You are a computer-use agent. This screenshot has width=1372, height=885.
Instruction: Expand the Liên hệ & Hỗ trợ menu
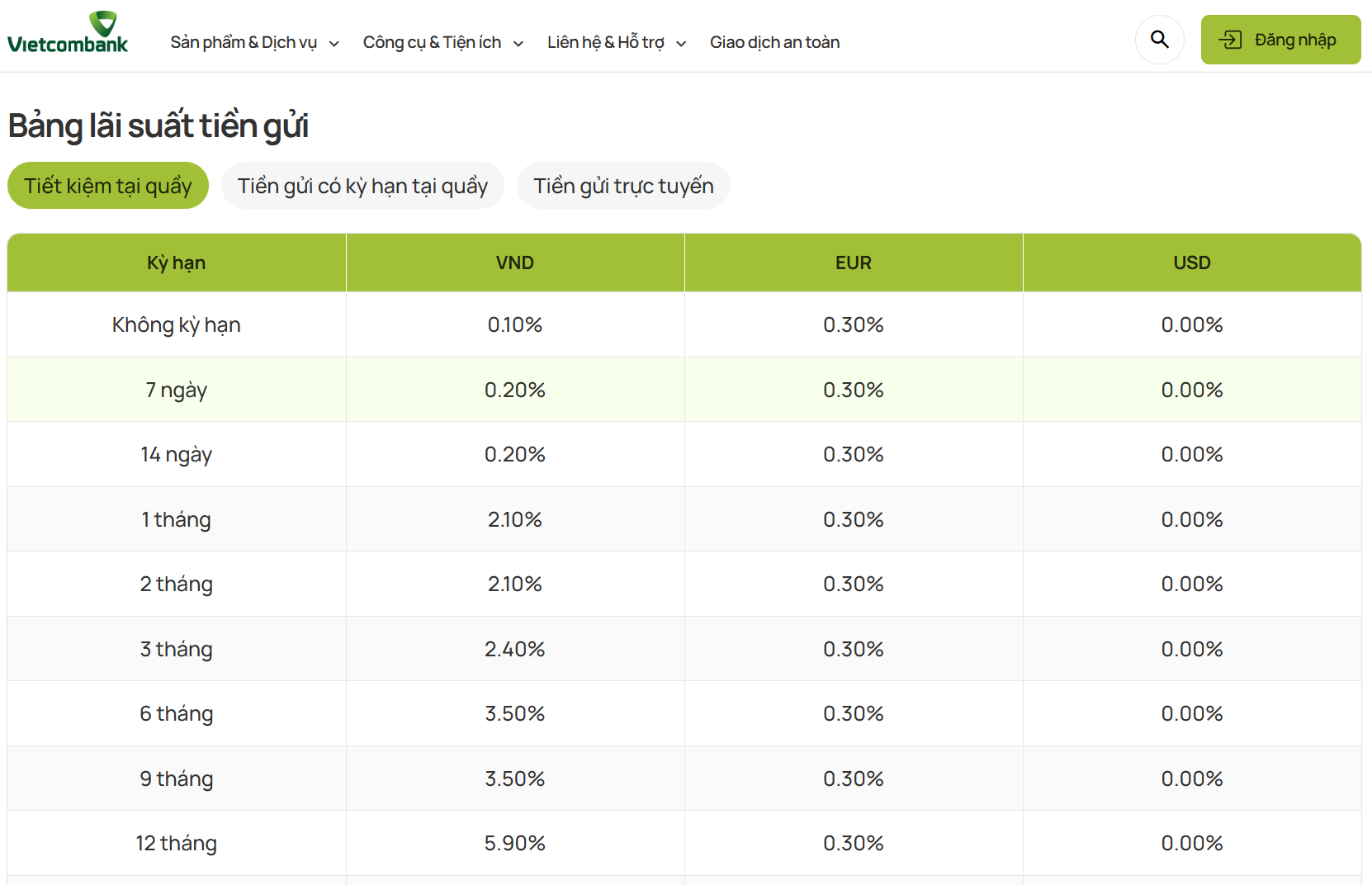(x=616, y=42)
